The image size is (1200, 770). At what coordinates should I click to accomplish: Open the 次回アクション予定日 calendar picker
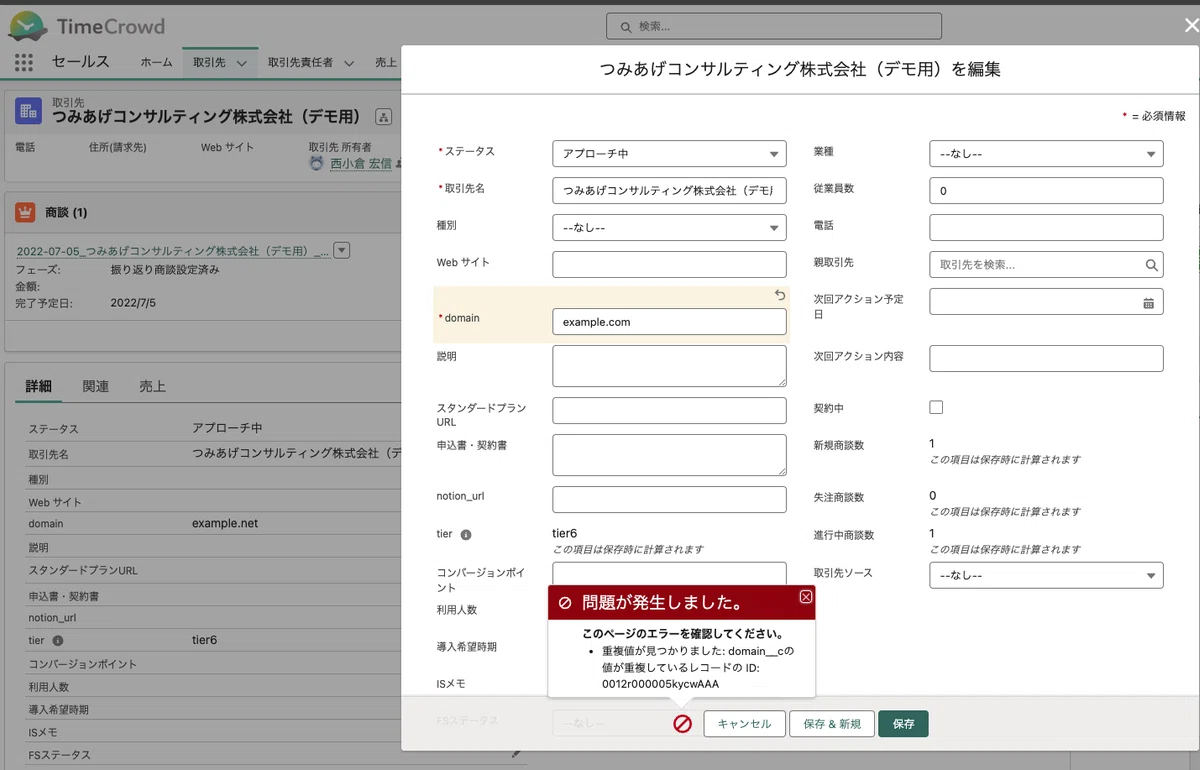pyautogui.click(x=1148, y=302)
